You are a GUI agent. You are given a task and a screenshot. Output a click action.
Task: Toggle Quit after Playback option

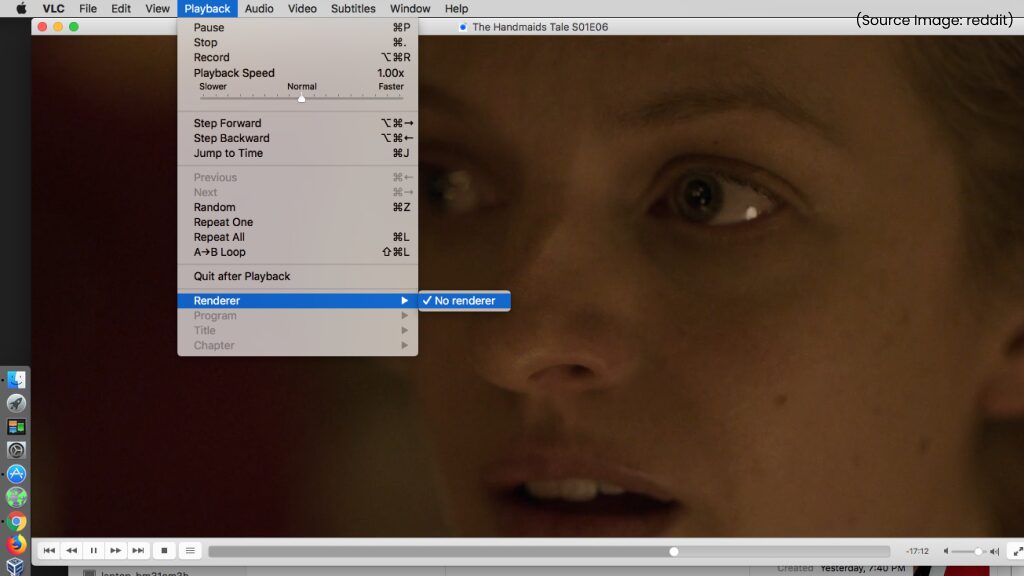point(242,276)
